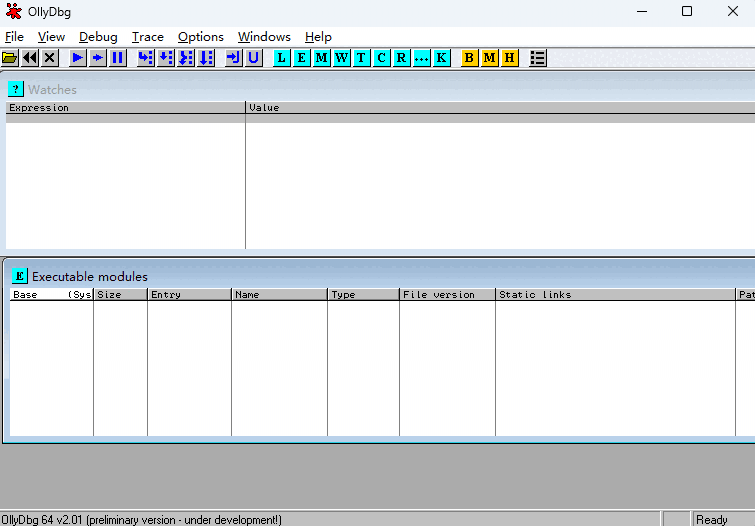
Task: Show Memory map (cyan M icon)
Action: coord(321,58)
